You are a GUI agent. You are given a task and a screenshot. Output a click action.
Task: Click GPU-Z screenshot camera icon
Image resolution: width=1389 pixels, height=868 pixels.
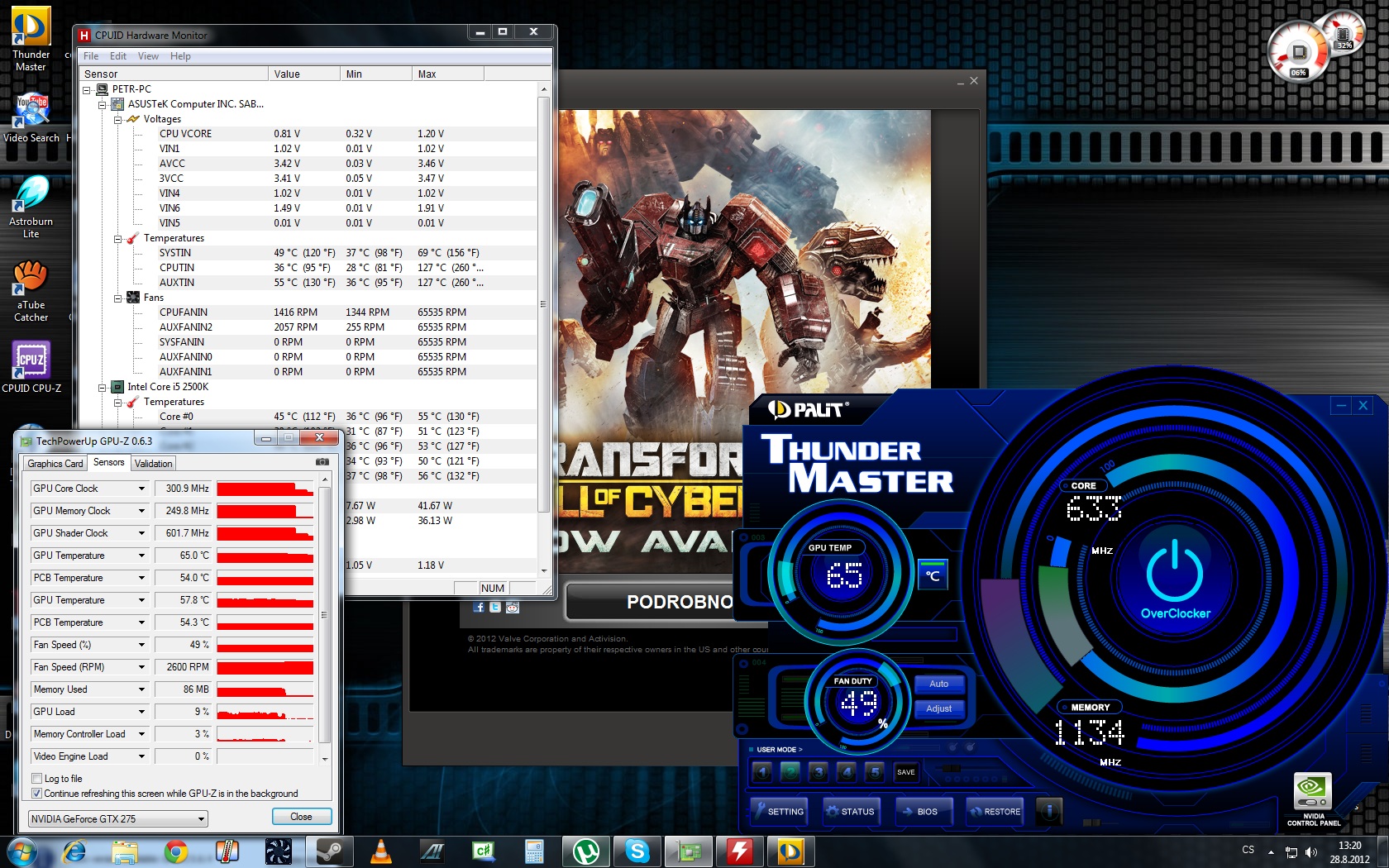click(x=322, y=462)
